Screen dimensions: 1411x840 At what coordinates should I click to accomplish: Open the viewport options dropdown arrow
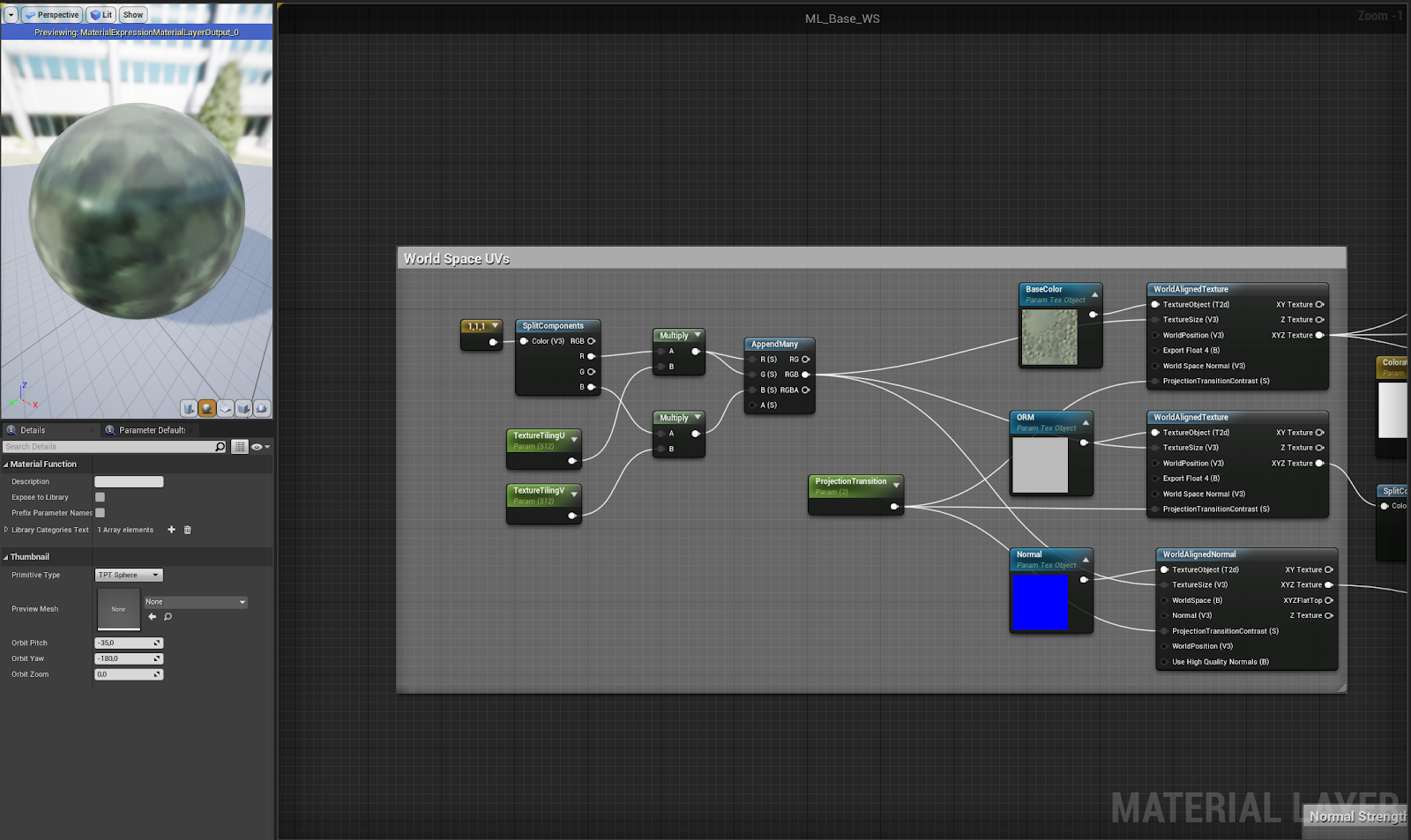pos(11,15)
